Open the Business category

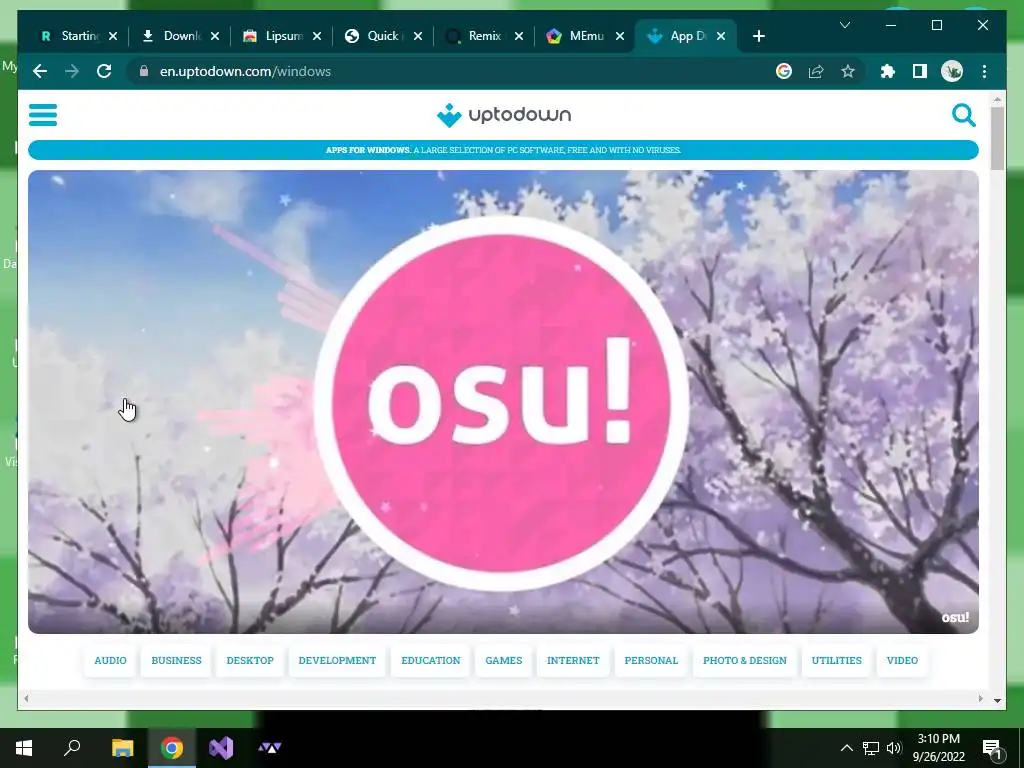pos(176,660)
